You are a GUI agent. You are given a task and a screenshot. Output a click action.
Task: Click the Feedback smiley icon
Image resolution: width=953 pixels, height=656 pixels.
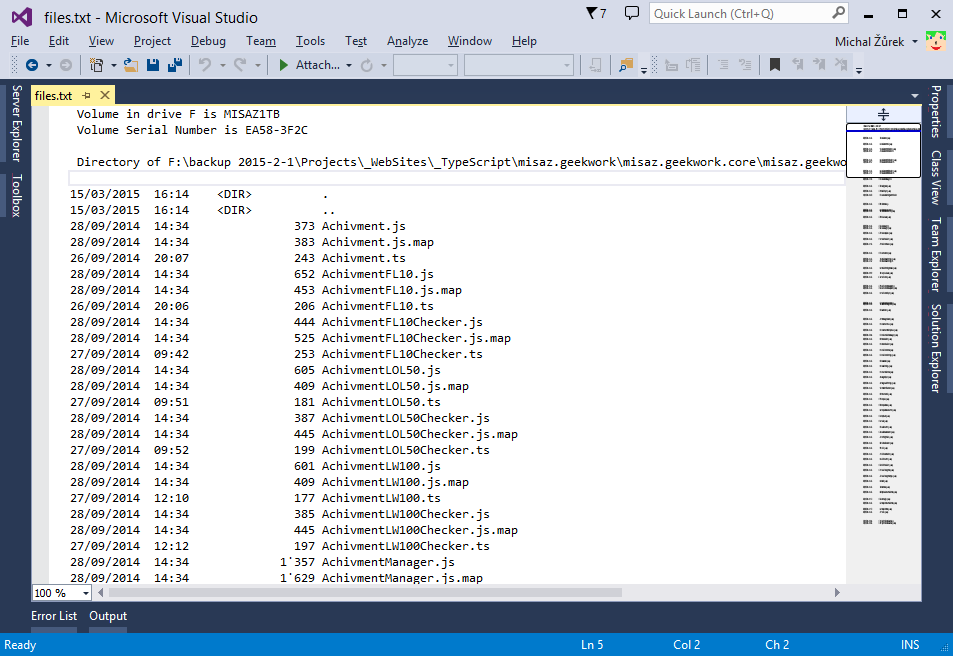pos(936,41)
